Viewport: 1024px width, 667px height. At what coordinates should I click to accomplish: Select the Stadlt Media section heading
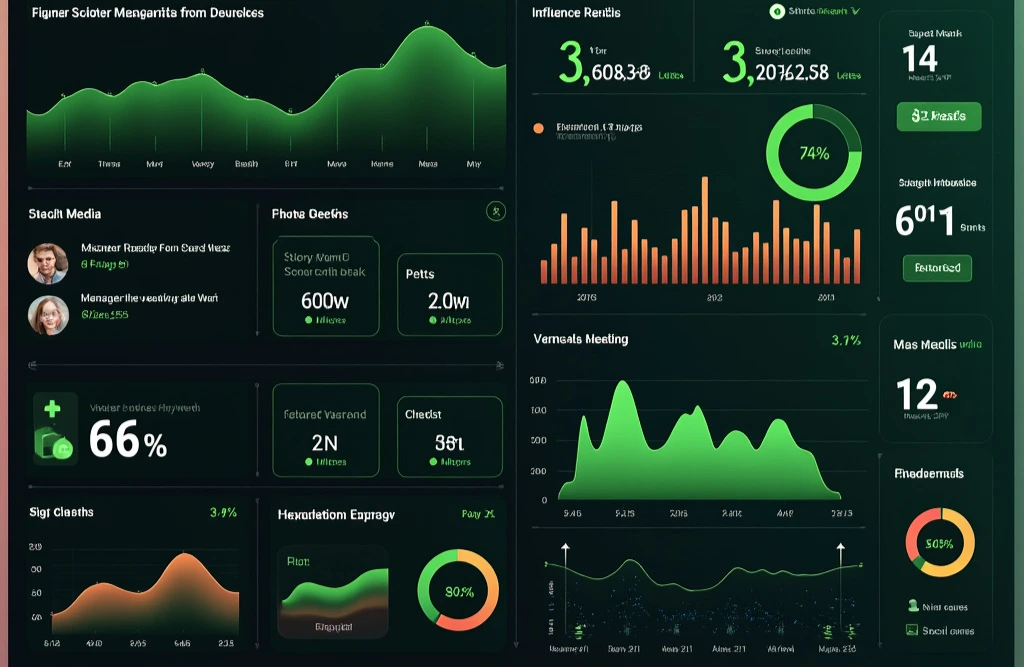click(65, 214)
